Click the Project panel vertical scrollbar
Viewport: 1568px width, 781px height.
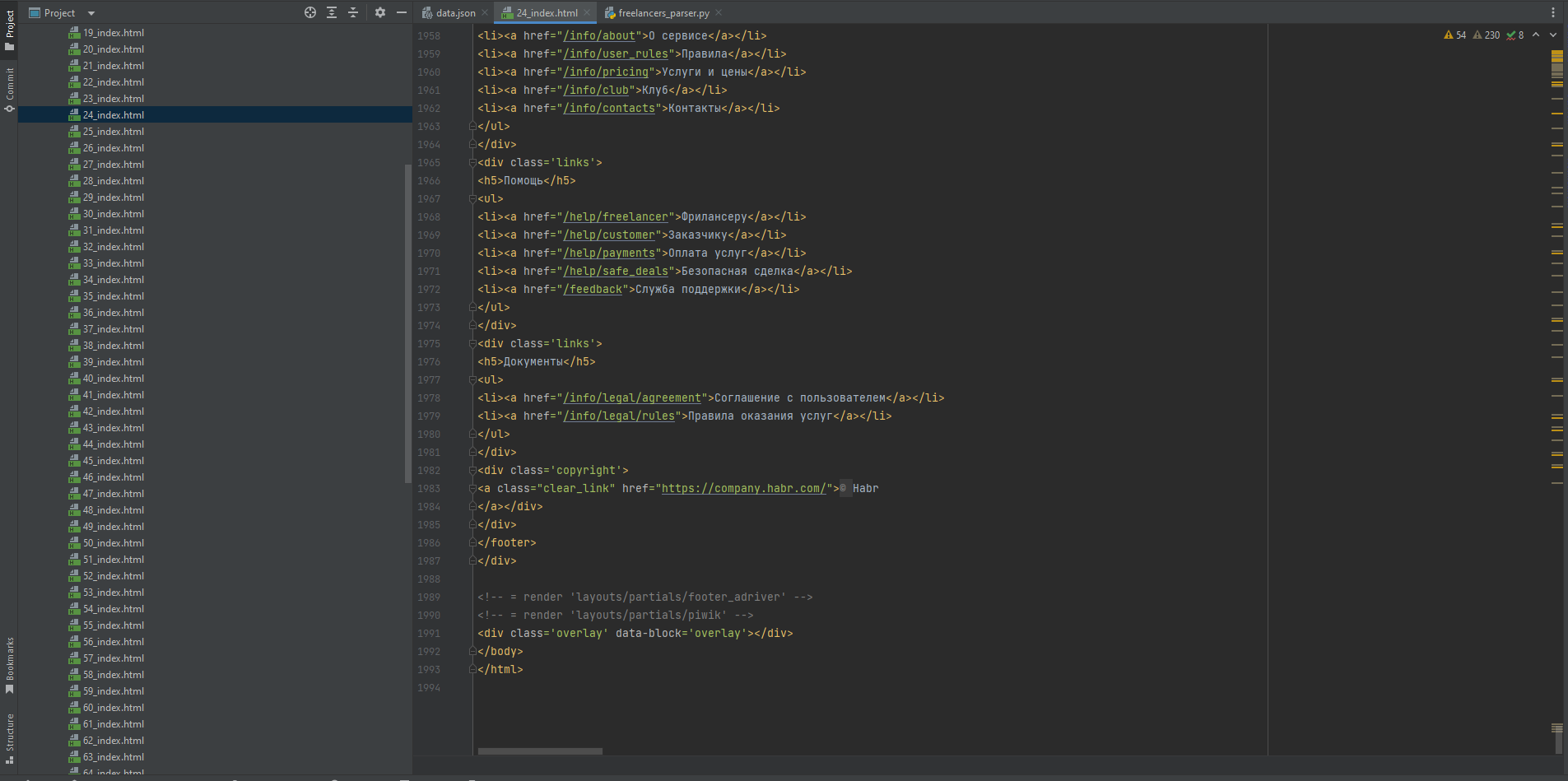click(x=407, y=323)
